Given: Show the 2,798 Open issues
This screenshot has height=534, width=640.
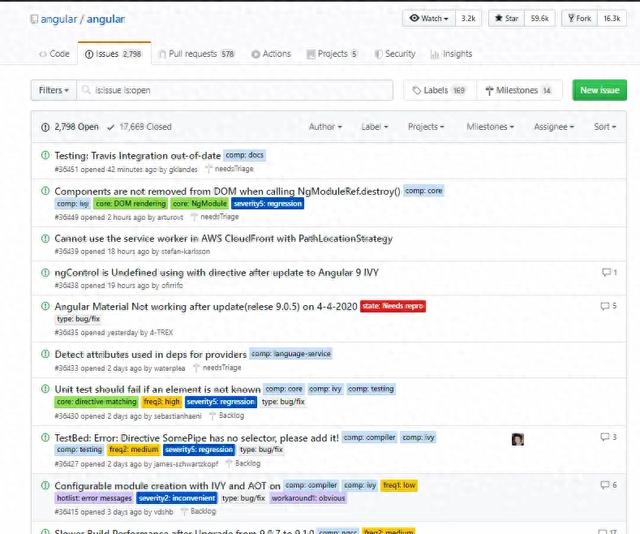Looking at the screenshot, I should point(70,127).
